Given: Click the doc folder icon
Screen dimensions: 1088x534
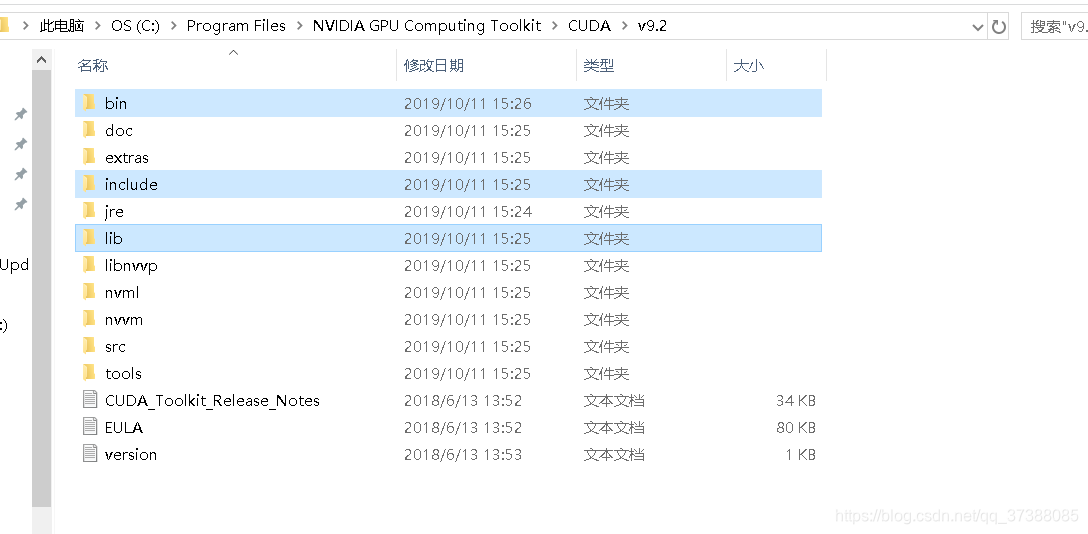Looking at the screenshot, I should [89, 130].
